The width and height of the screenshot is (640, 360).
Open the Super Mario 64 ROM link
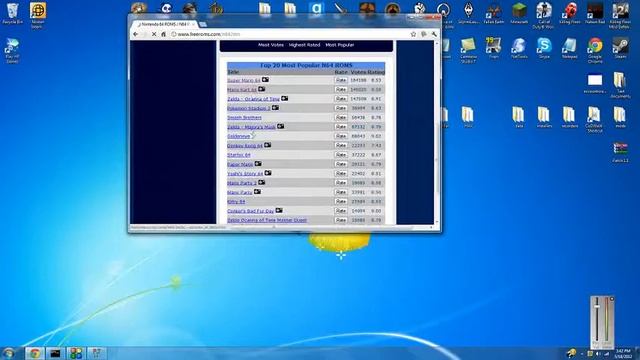tap(244, 80)
